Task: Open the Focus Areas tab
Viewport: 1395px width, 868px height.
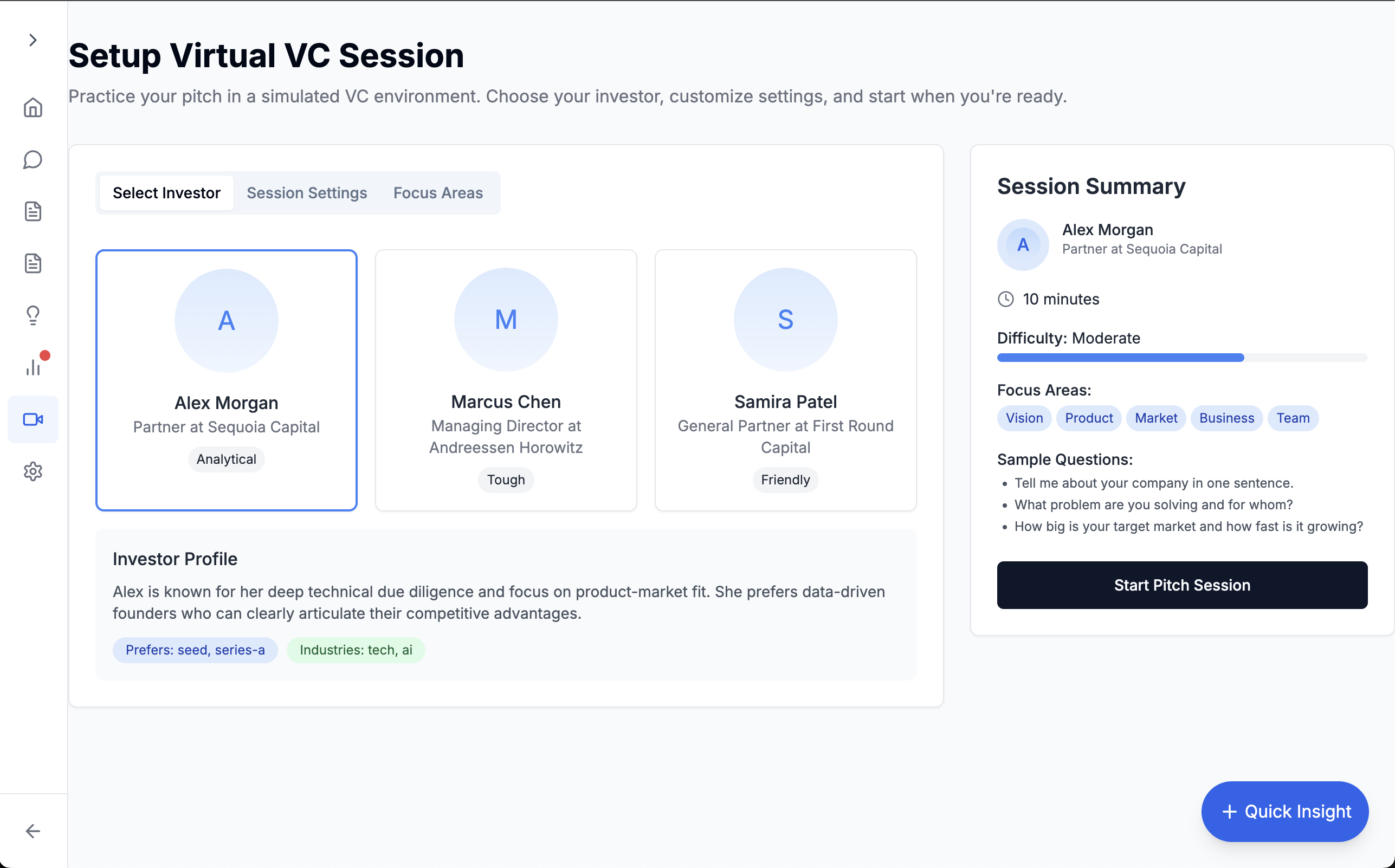Action: tap(437, 192)
